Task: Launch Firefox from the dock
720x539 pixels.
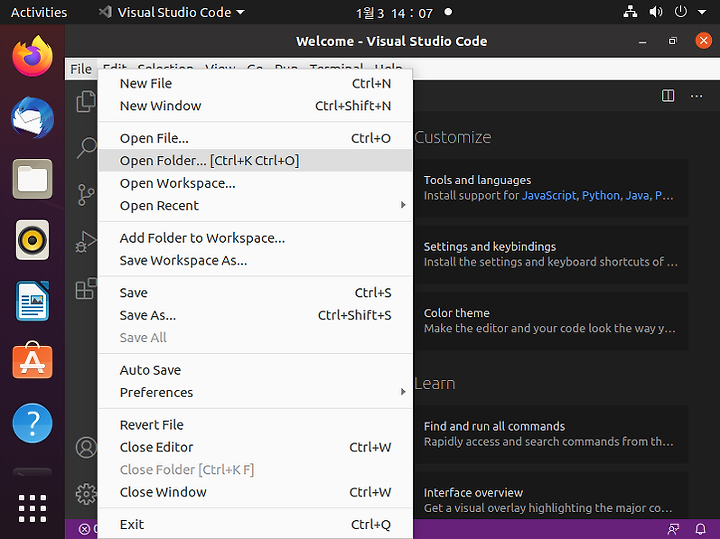Action: point(33,57)
